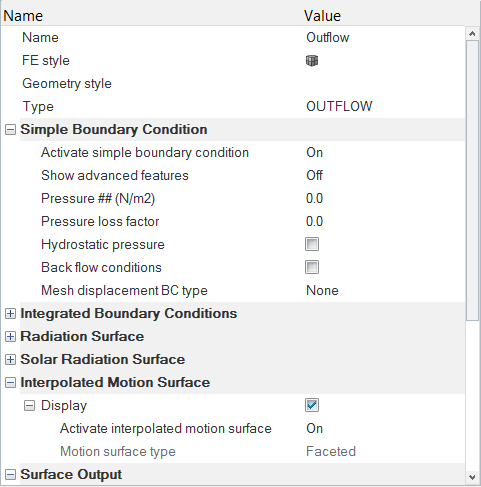Edit the Pressure ## (N/m2) value 0.0
Screen dimensions: 481x487
pos(314,199)
